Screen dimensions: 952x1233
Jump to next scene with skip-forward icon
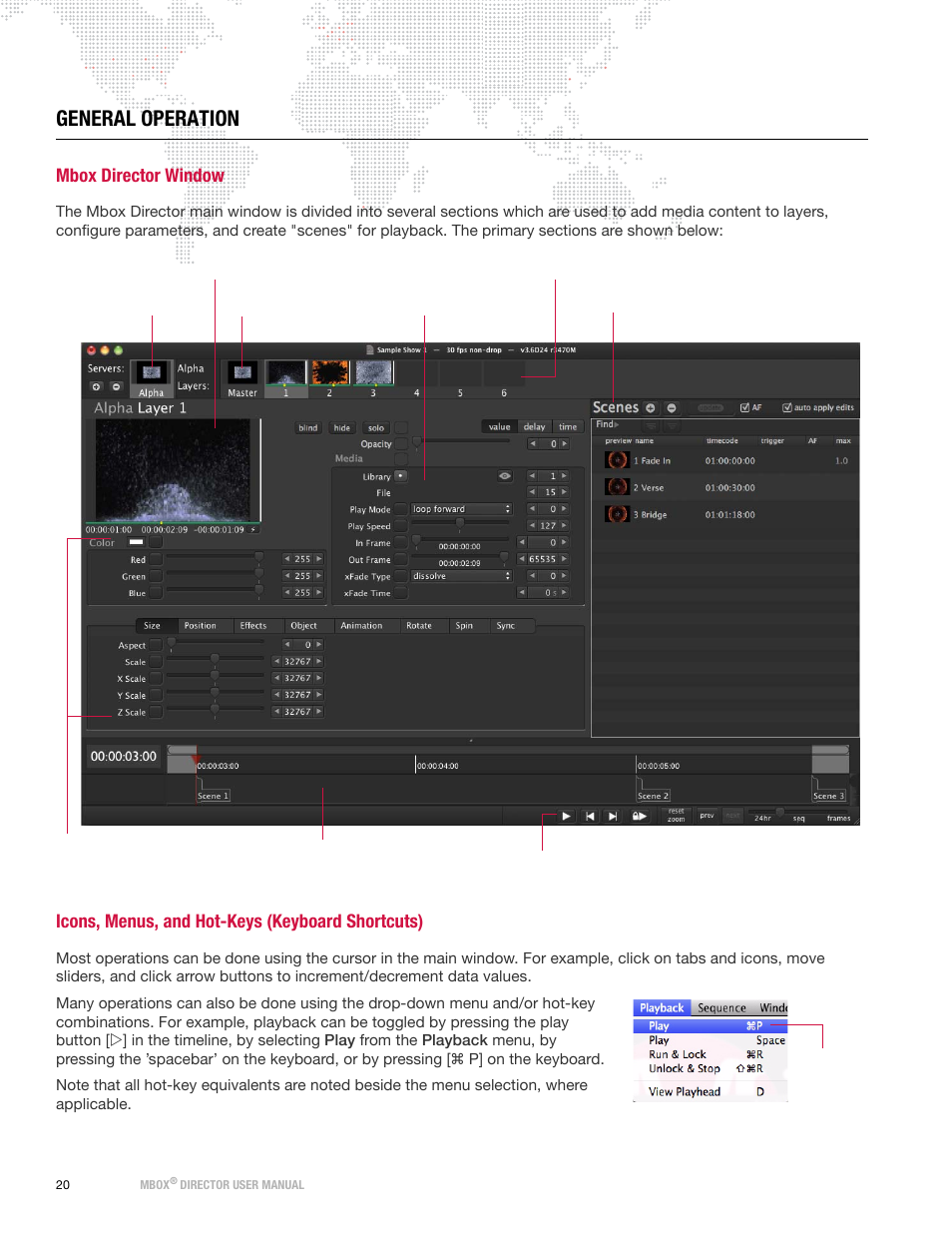click(x=613, y=816)
